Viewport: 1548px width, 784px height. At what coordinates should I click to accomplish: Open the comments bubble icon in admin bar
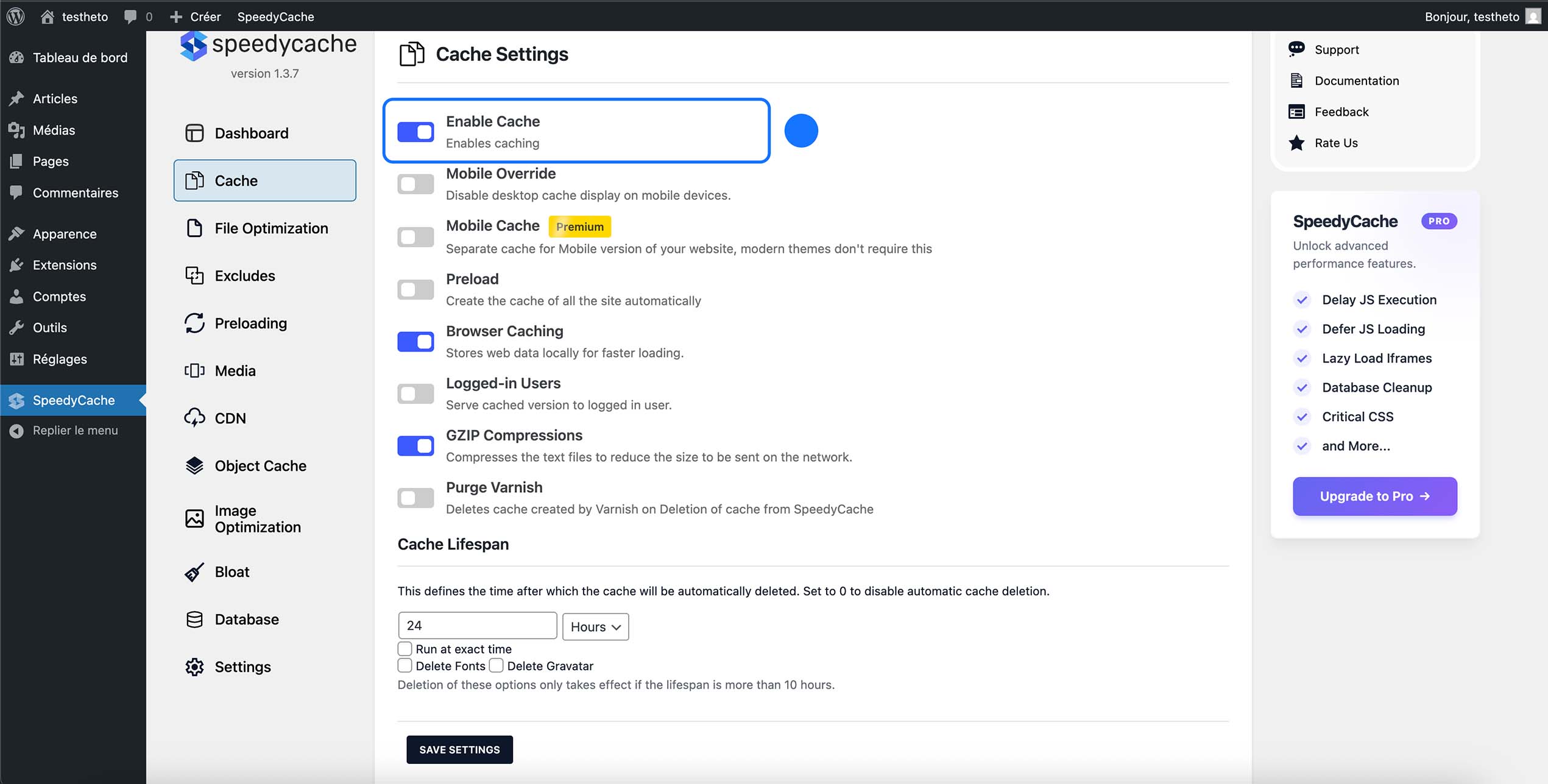130,16
